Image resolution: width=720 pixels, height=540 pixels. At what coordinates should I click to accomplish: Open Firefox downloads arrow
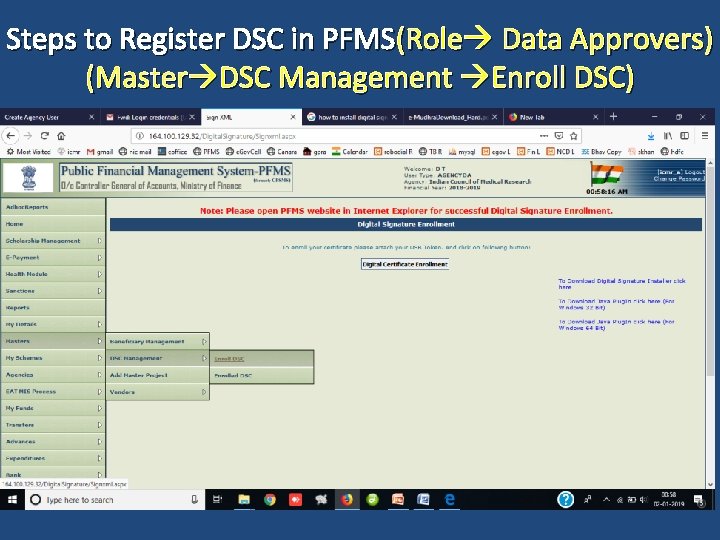651,136
